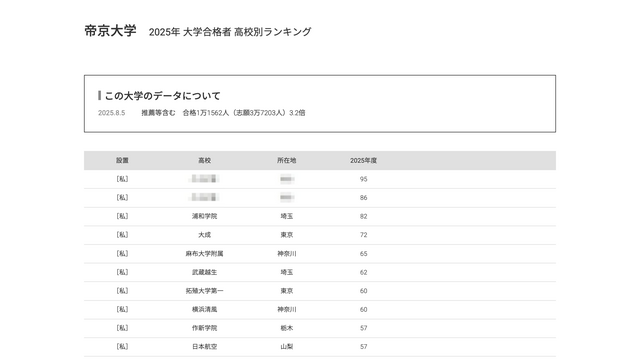This screenshot has height=360, width=640.
Task: Click 埼玉 in the 浦和学院 row
Action: (x=287, y=216)
